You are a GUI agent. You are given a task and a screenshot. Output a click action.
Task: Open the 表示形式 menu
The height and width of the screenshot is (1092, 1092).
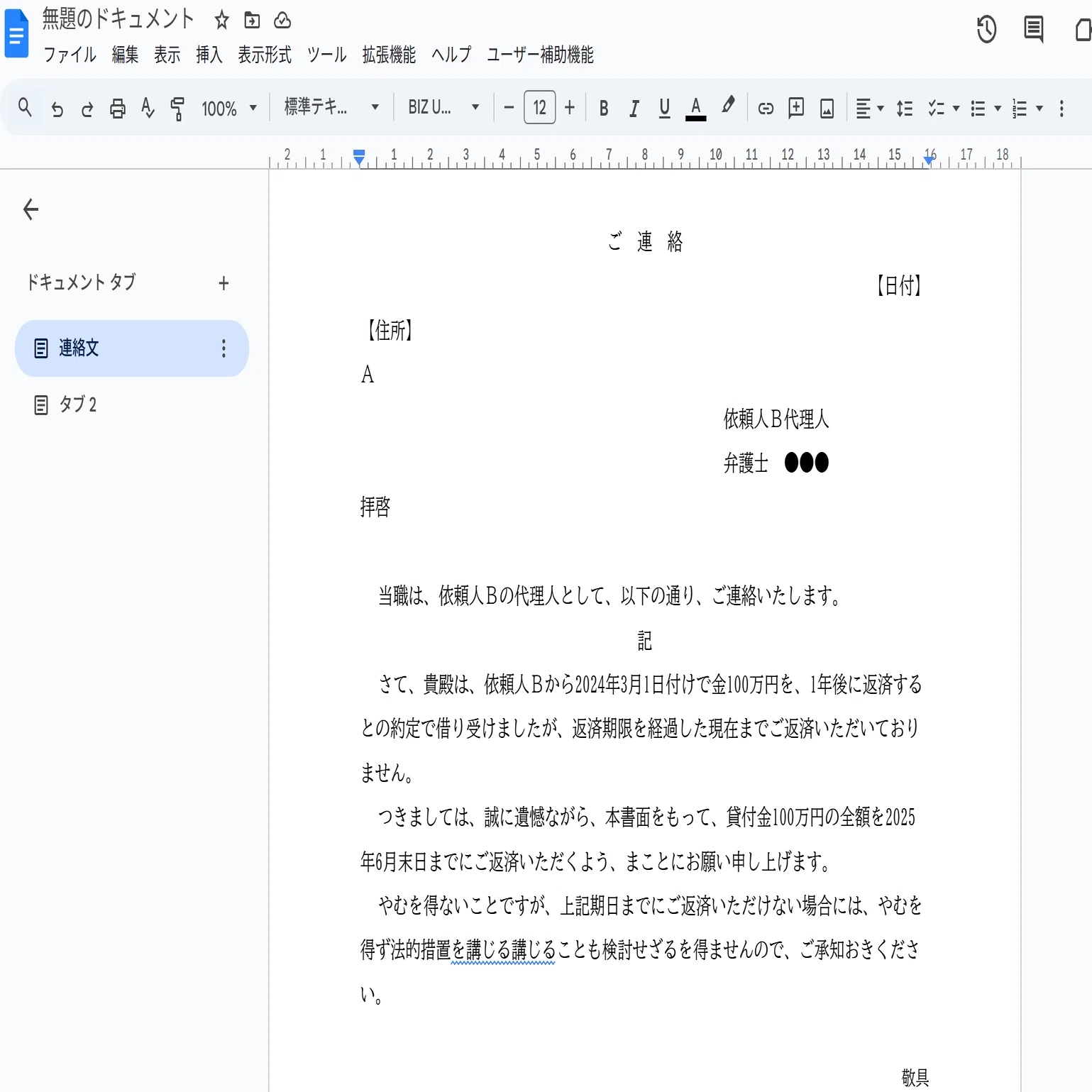point(265,55)
